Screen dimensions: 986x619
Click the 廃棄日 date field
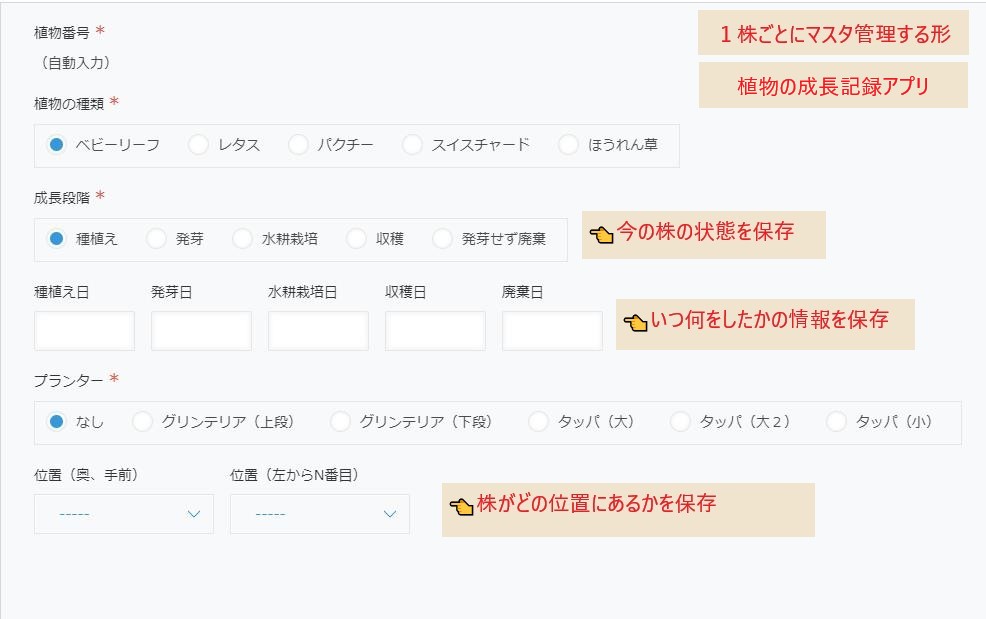552,331
